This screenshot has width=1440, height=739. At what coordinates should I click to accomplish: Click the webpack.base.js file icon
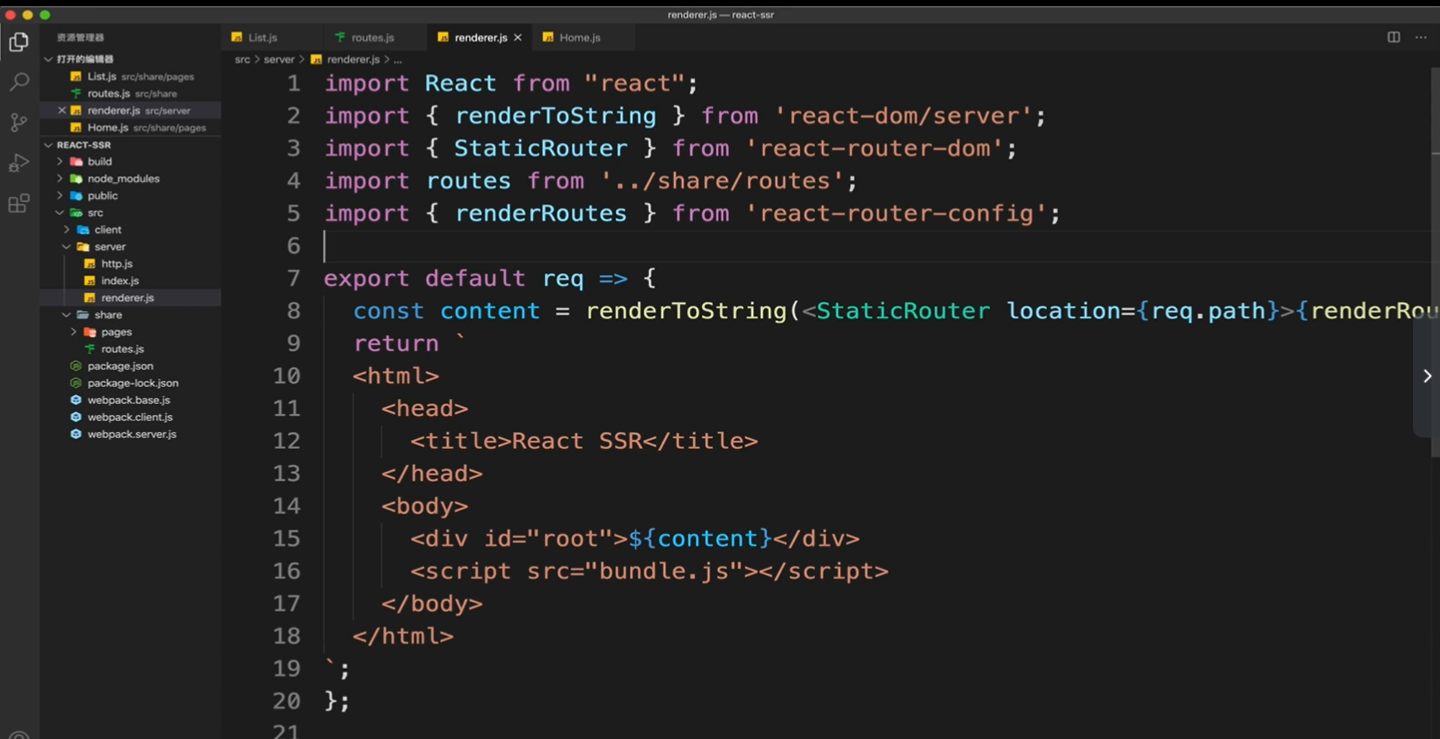(76, 400)
